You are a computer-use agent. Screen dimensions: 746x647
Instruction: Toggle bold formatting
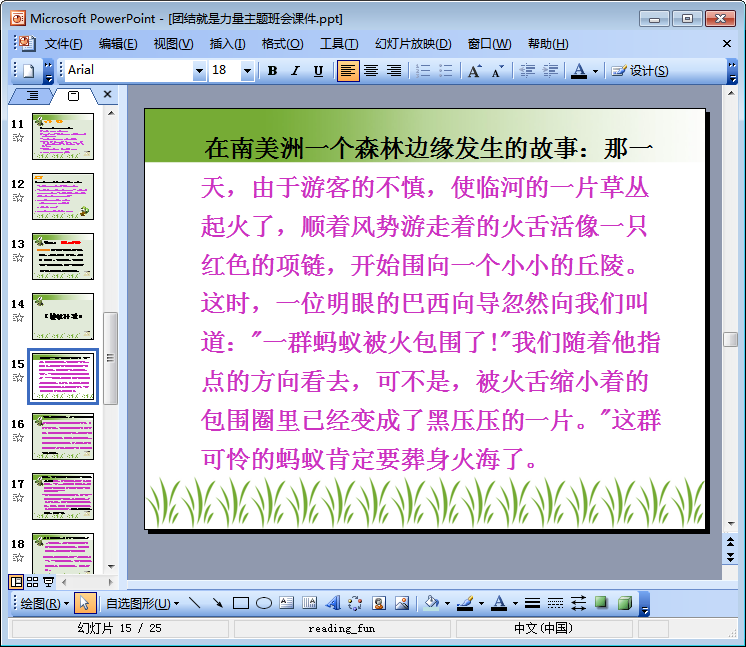[x=272, y=71]
